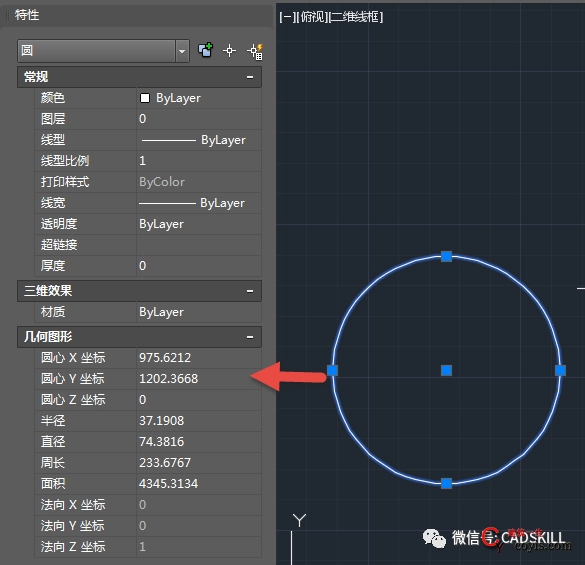
Task: Edit 圆心 Z 坐标 value 0
Action: coord(199,400)
